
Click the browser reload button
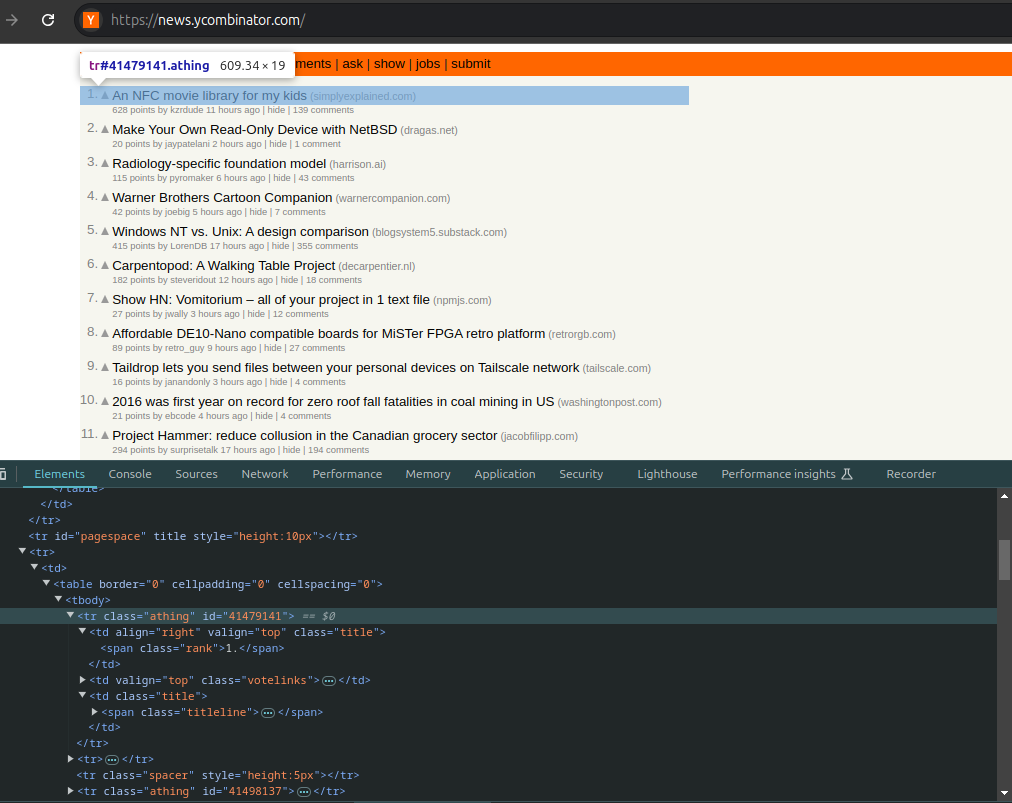click(x=48, y=20)
